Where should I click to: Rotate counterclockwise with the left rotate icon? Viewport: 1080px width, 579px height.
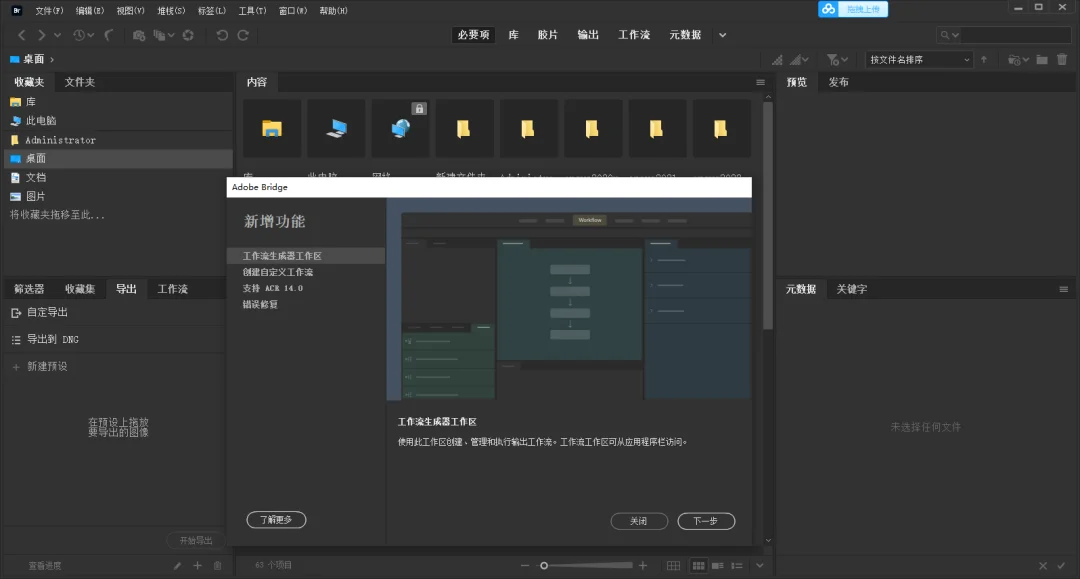[222, 35]
